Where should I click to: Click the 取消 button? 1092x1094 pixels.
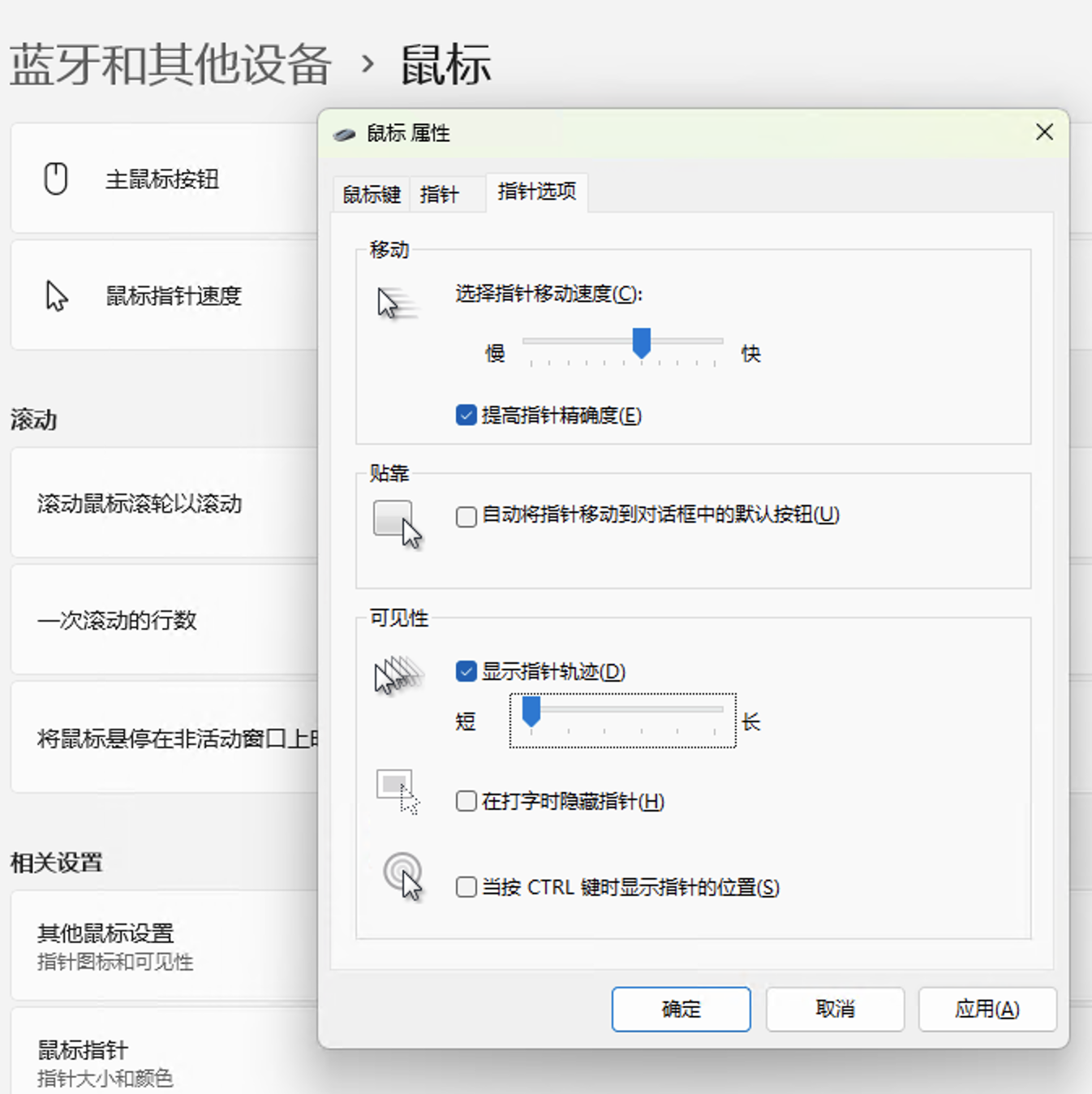point(835,1009)
